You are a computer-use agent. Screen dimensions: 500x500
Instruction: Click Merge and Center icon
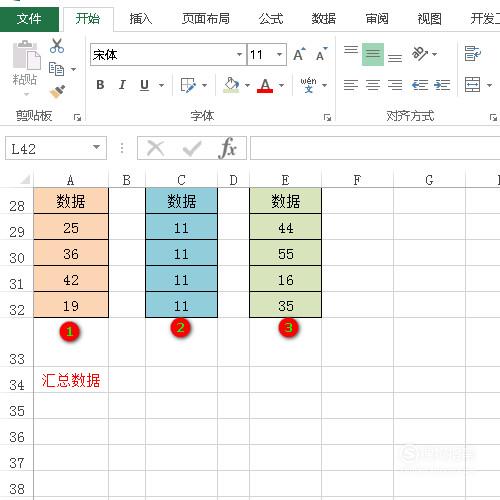coord(473,85)
